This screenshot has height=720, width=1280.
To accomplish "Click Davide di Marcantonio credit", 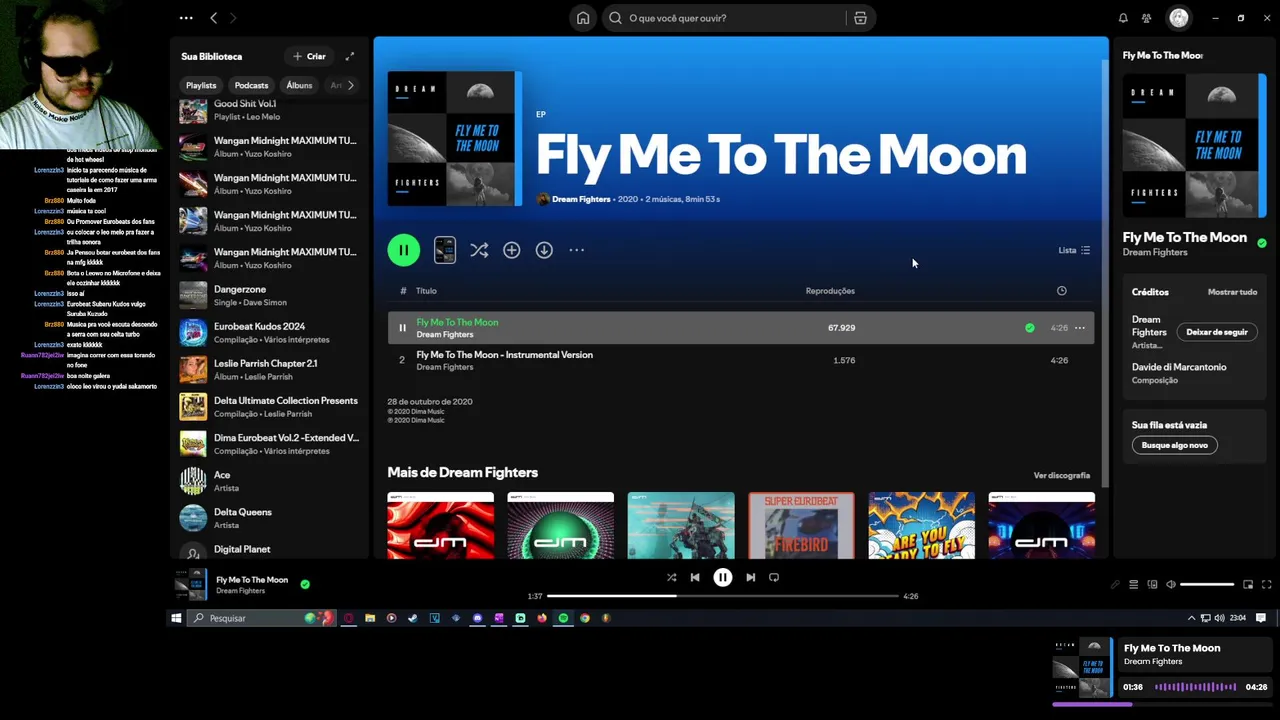I will 1179,367.
